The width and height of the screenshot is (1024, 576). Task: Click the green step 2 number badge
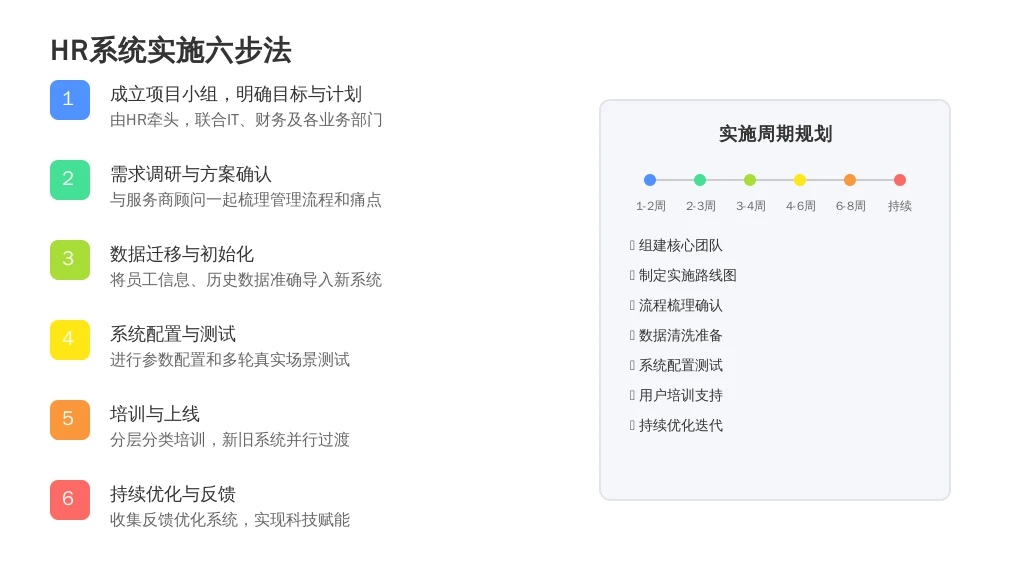tap(70, 180)
